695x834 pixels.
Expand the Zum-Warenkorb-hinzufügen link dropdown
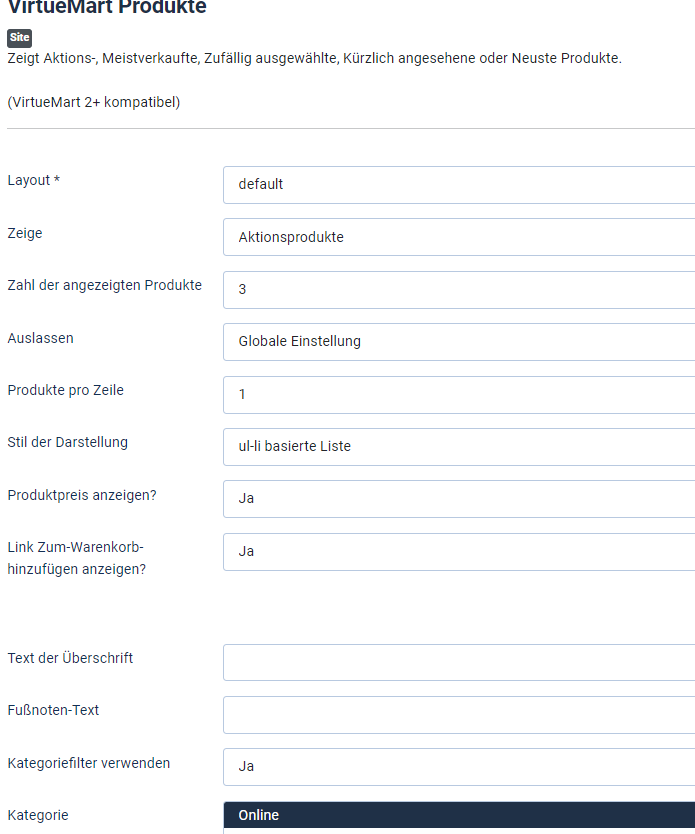[x=458, y=552]
